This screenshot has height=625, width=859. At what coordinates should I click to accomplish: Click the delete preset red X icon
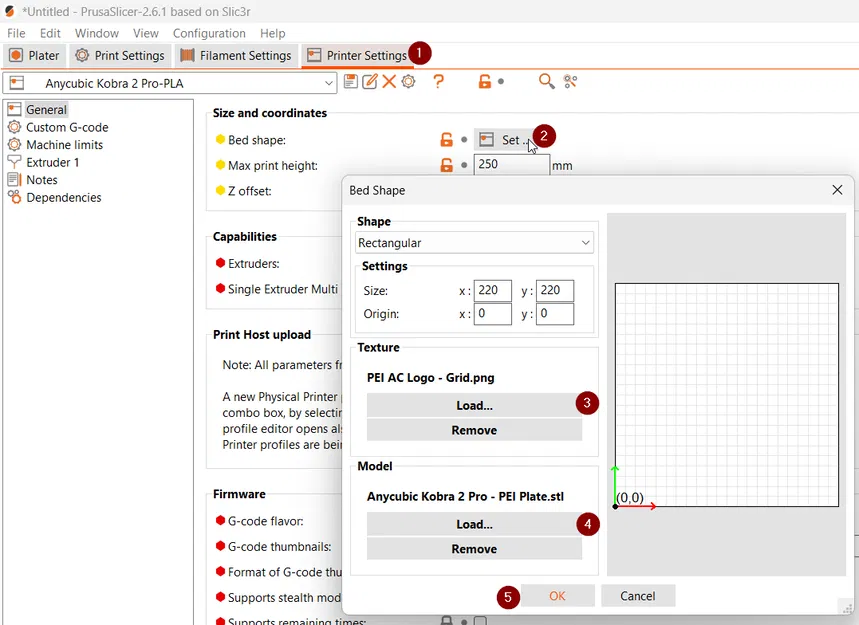click(x=389, y=82)
